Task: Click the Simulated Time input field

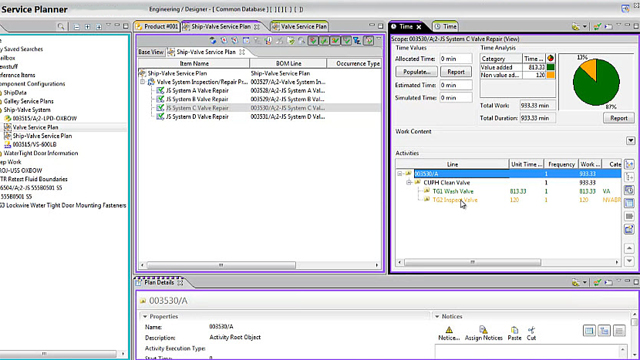Action: 456,98
